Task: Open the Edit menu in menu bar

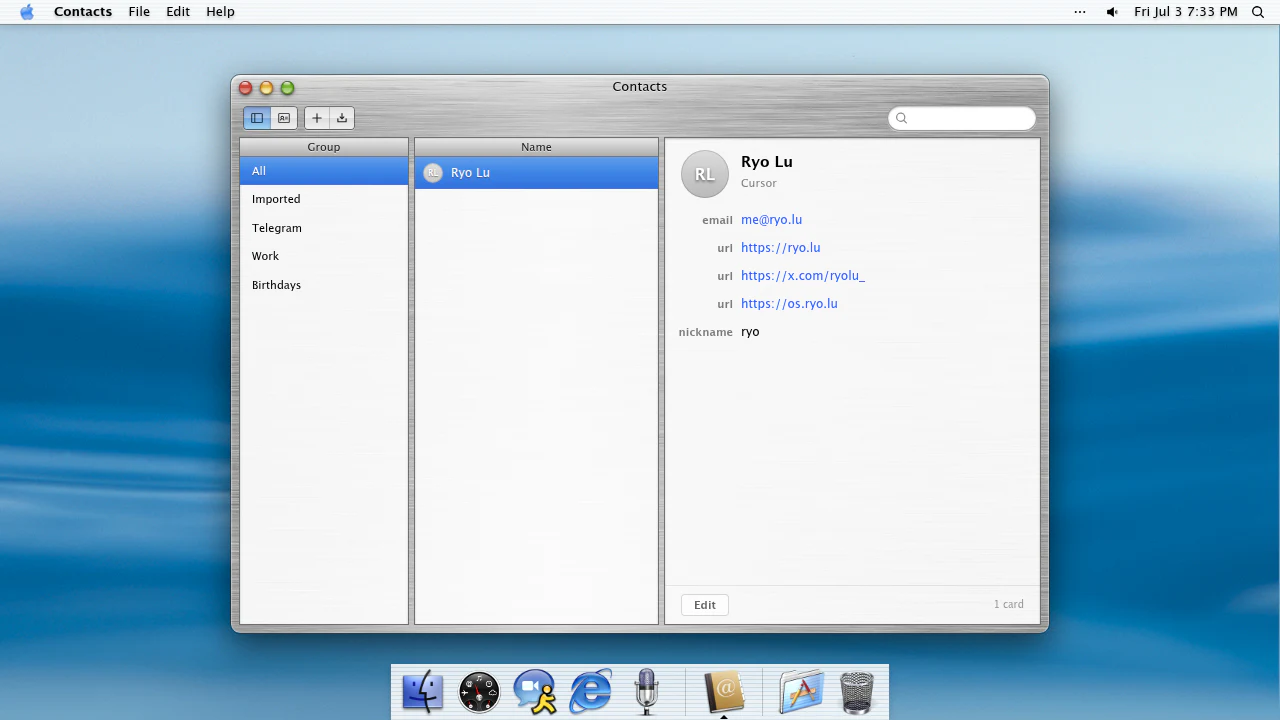Action: [x=178, y=12]
